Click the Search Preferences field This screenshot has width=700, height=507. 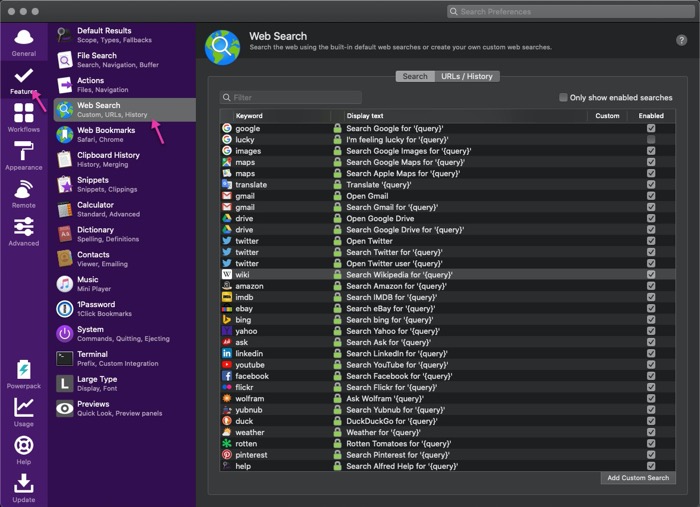[x=571, y=12]
